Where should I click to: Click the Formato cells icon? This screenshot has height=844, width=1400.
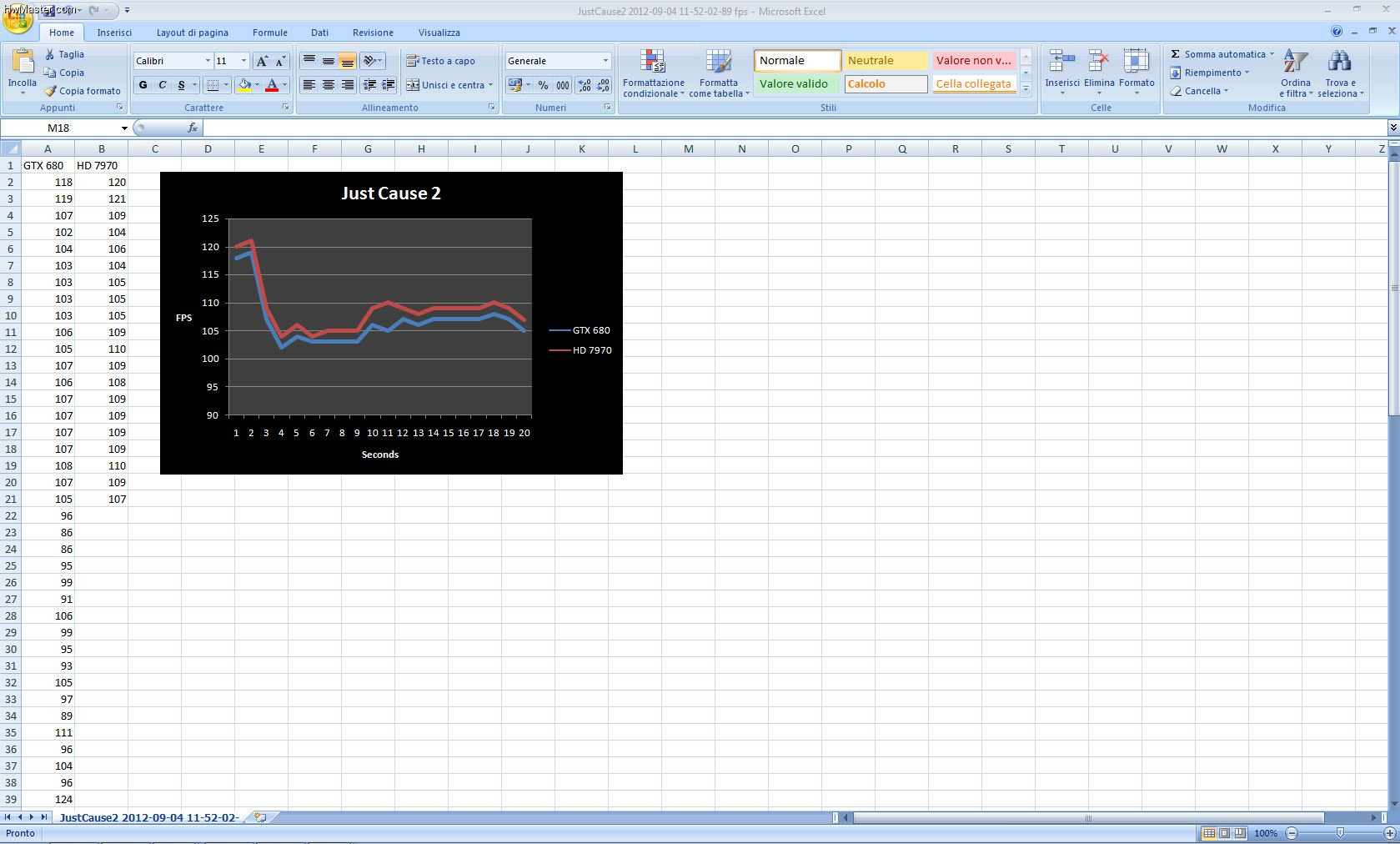[x=1137, y=63]
